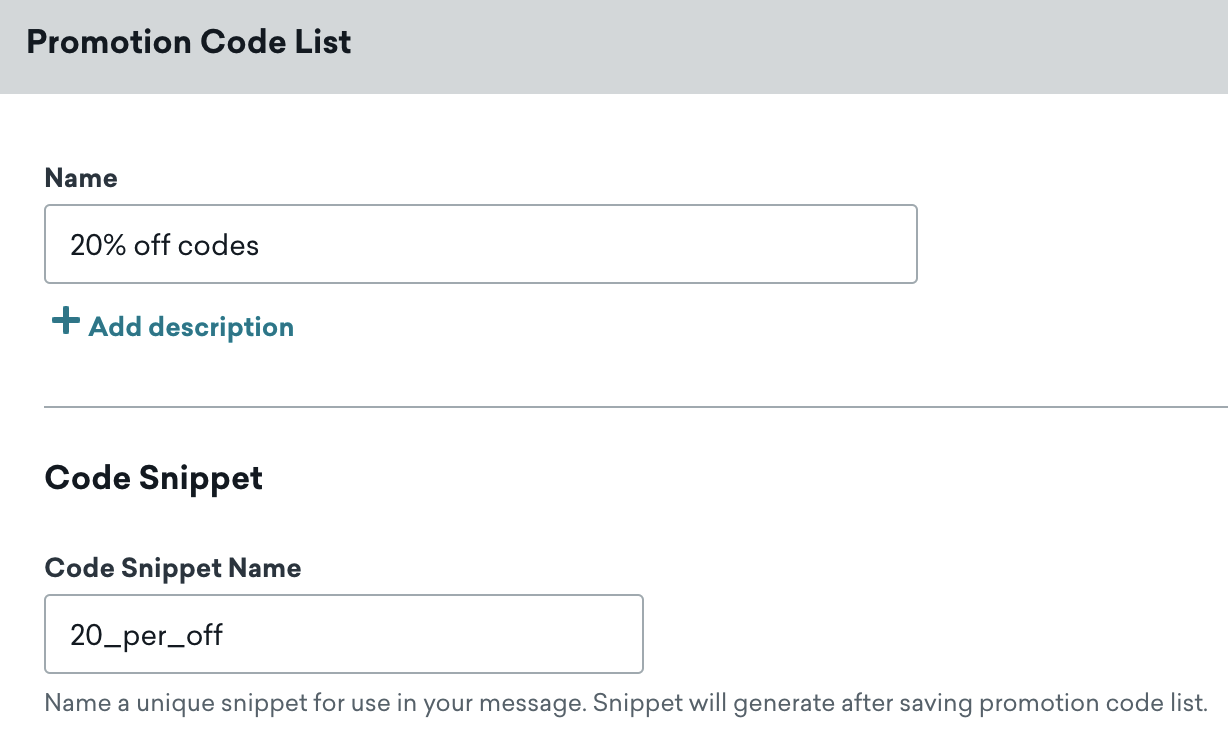
Task: Click the plus icon beside Add description
Action: click(65, 322)
